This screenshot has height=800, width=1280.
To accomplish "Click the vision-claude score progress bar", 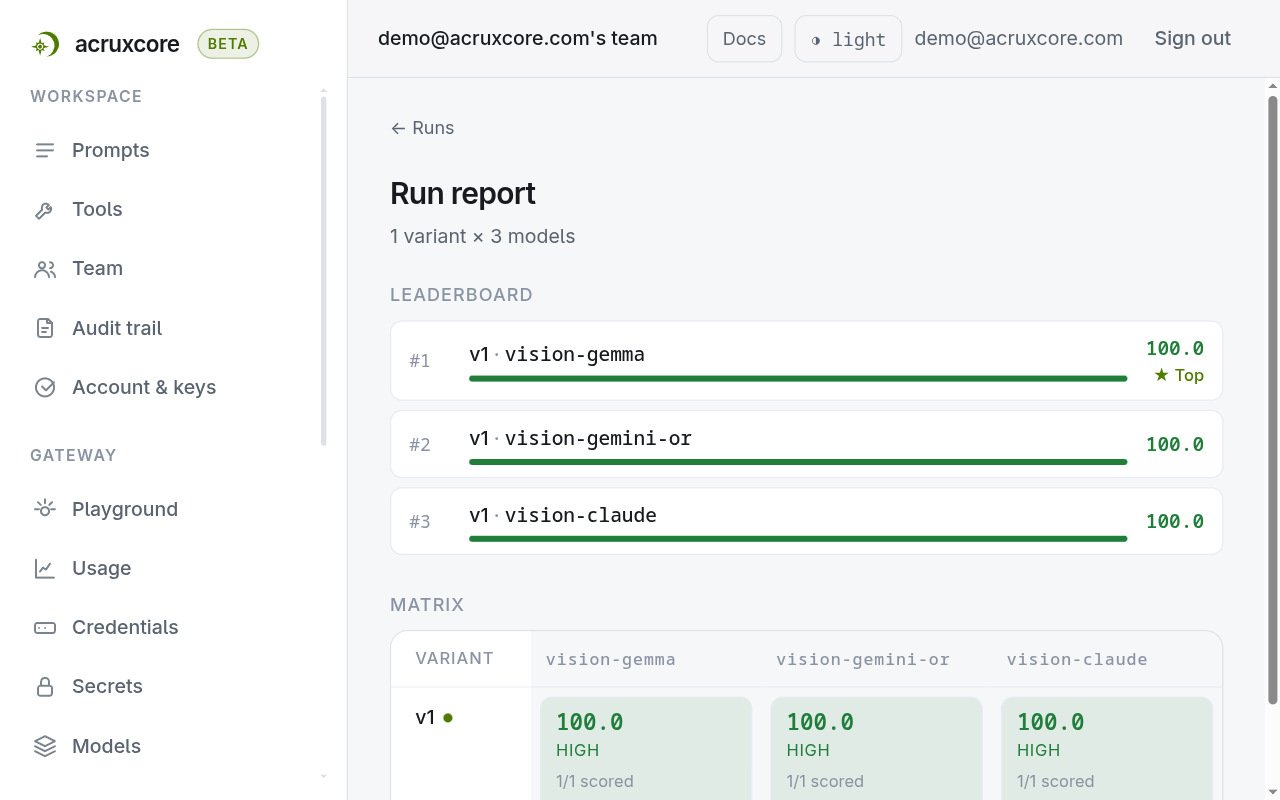I will pyautogui.click(x=798, y=539).
